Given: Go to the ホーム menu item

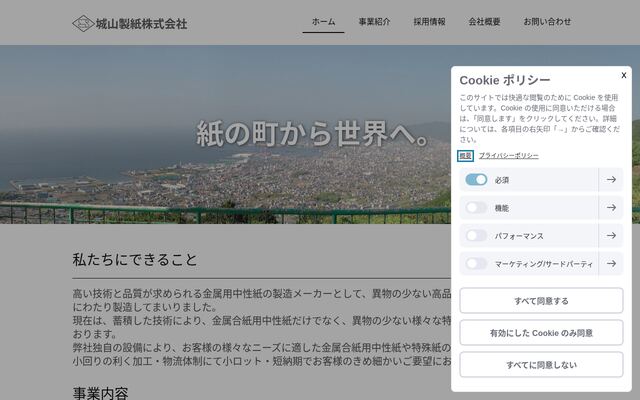Looking at the screenshot, I should tap(323, 22).
